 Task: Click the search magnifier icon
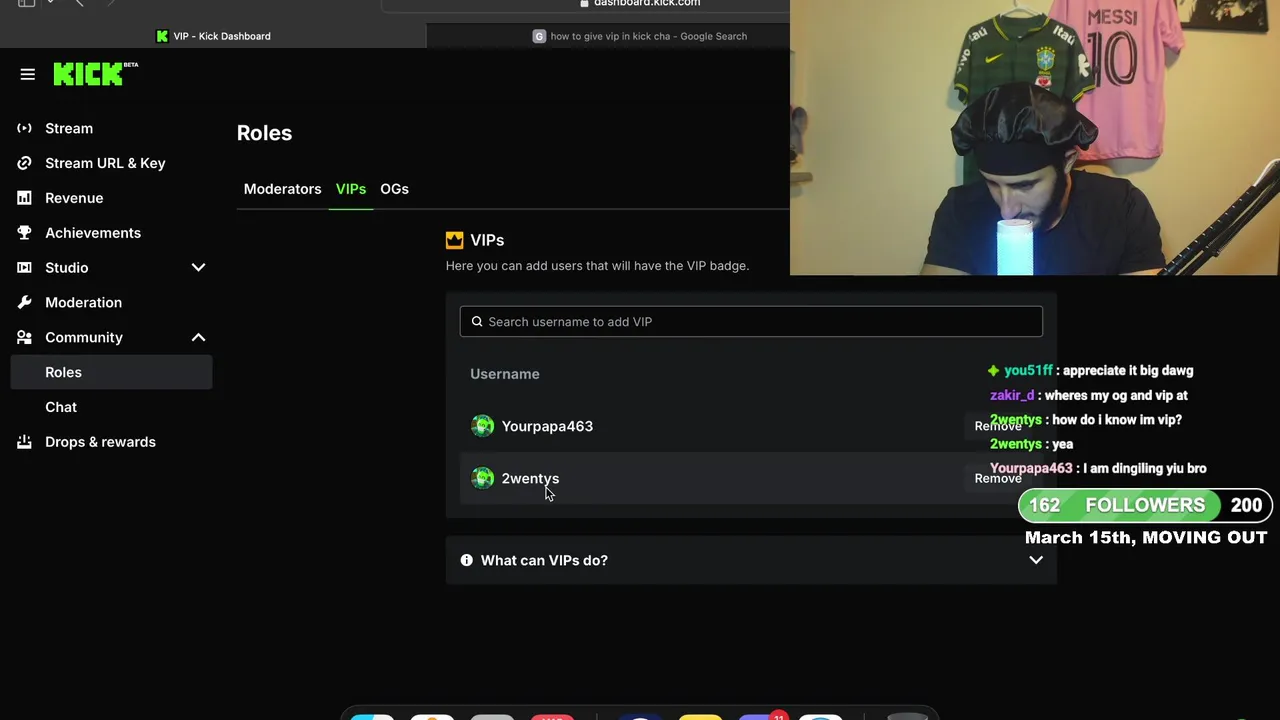click(477, 321)
